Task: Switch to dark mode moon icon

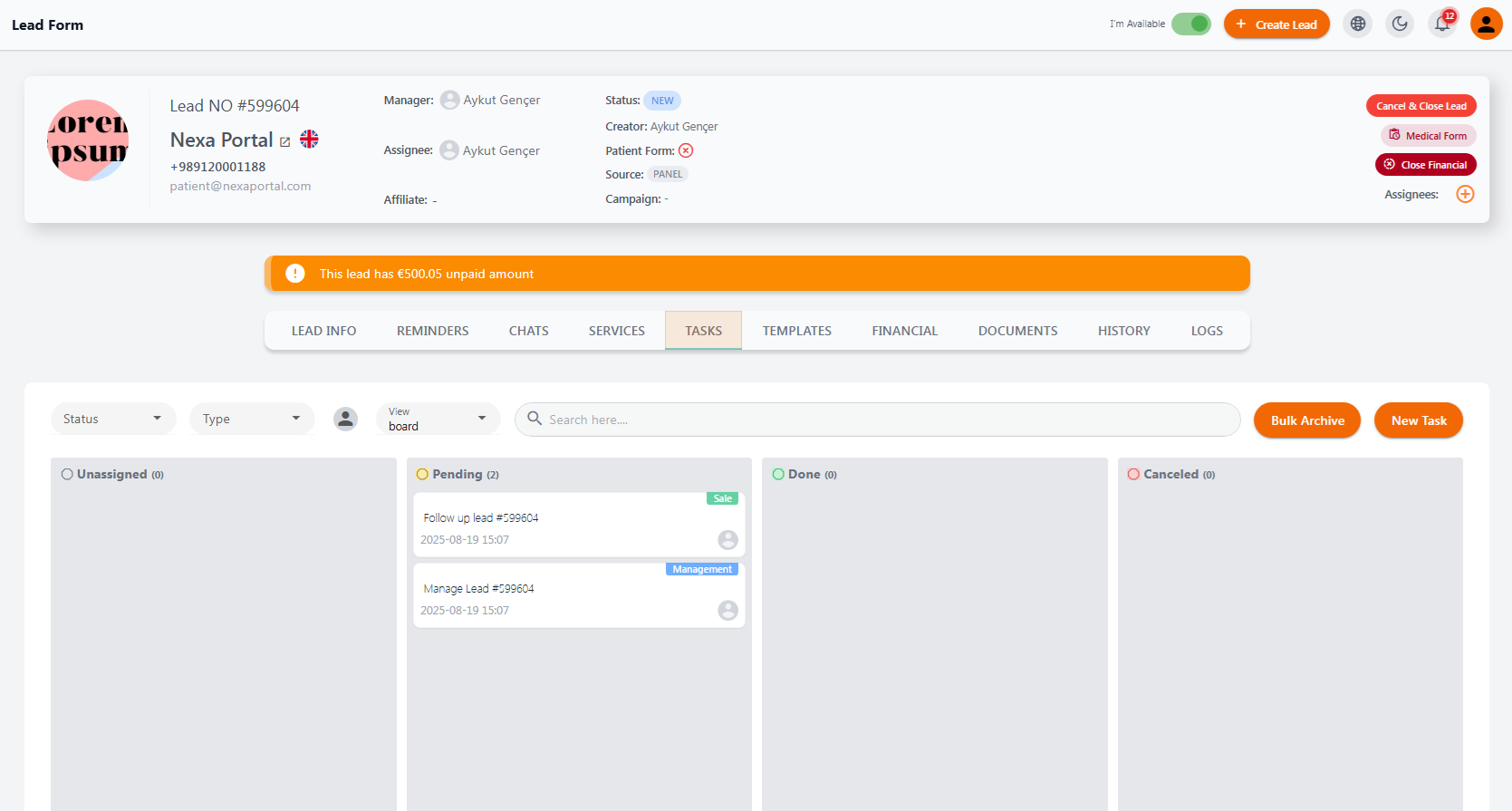Action: [1400, 24]
